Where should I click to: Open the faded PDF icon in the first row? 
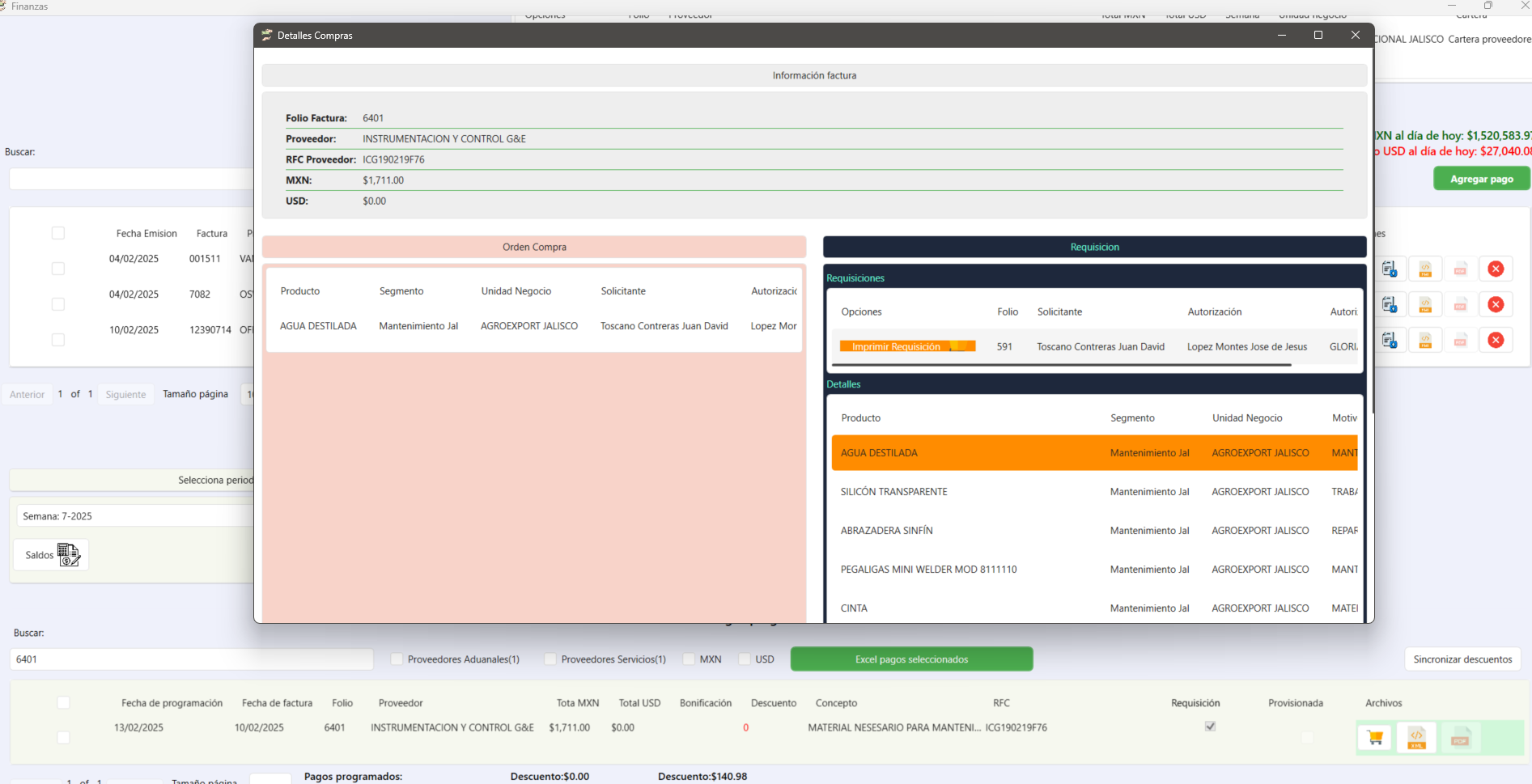(1460, 269)
